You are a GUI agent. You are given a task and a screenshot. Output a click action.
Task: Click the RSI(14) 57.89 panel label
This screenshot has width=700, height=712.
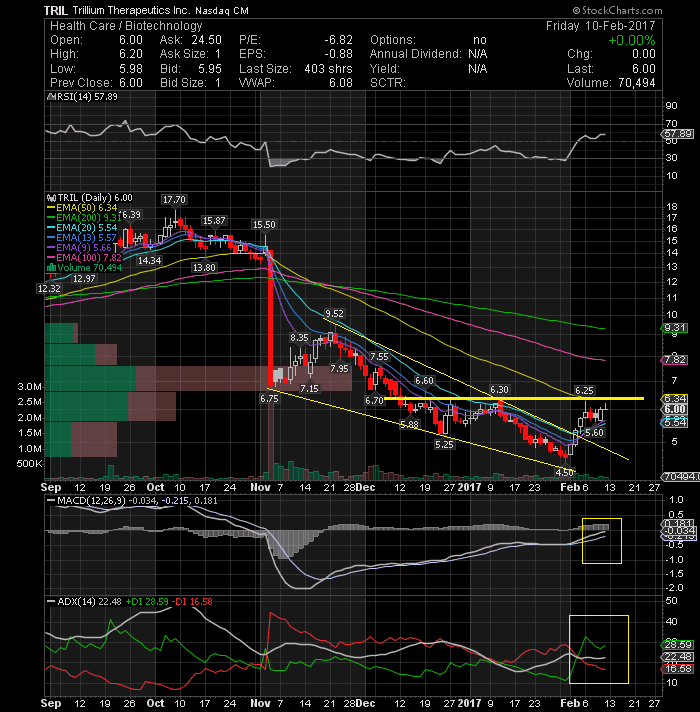pos(86,97)
